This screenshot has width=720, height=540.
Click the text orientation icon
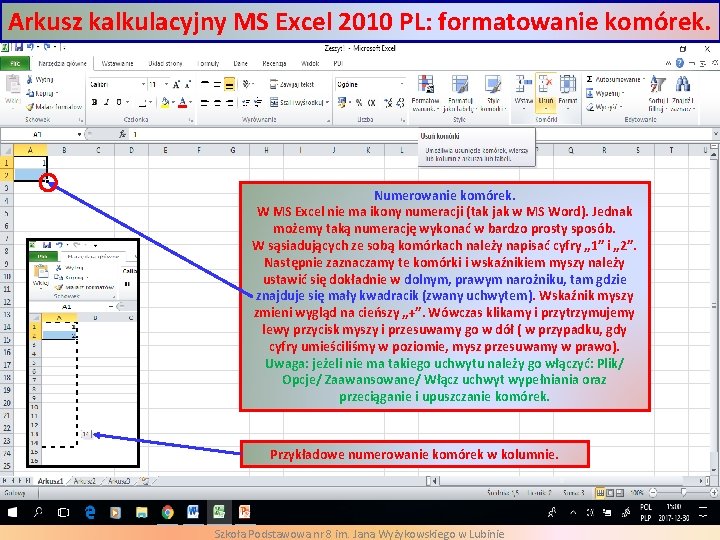tap(247, 84)
